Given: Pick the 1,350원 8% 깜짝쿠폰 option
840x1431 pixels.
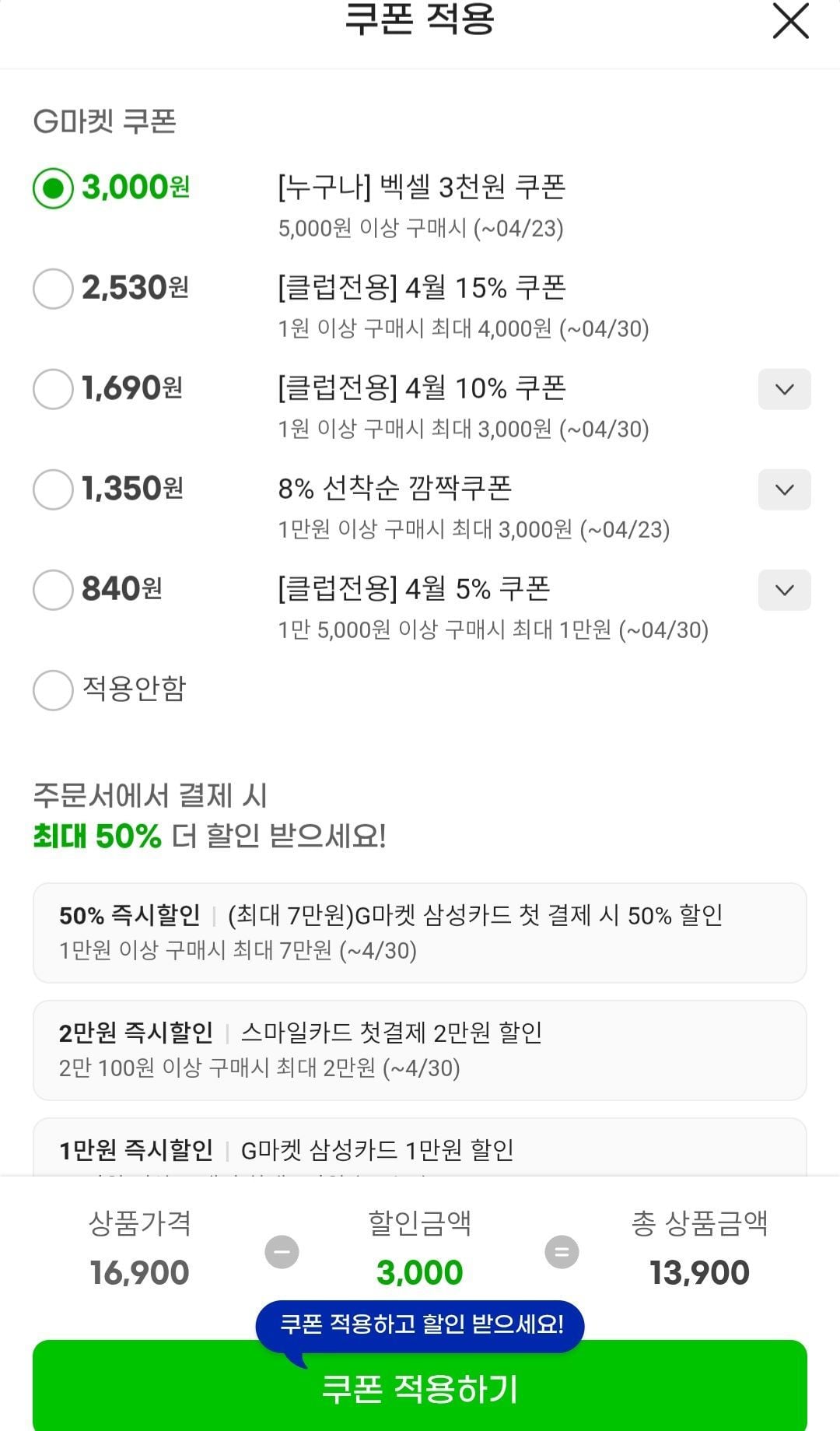Looking at the screenshot, I should [53, 489].
